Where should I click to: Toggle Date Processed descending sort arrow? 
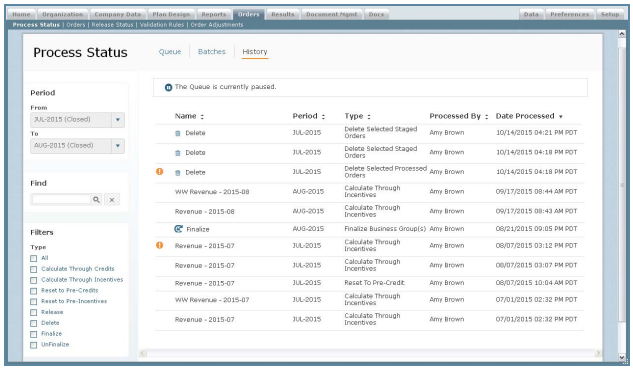tap(561, 117)
